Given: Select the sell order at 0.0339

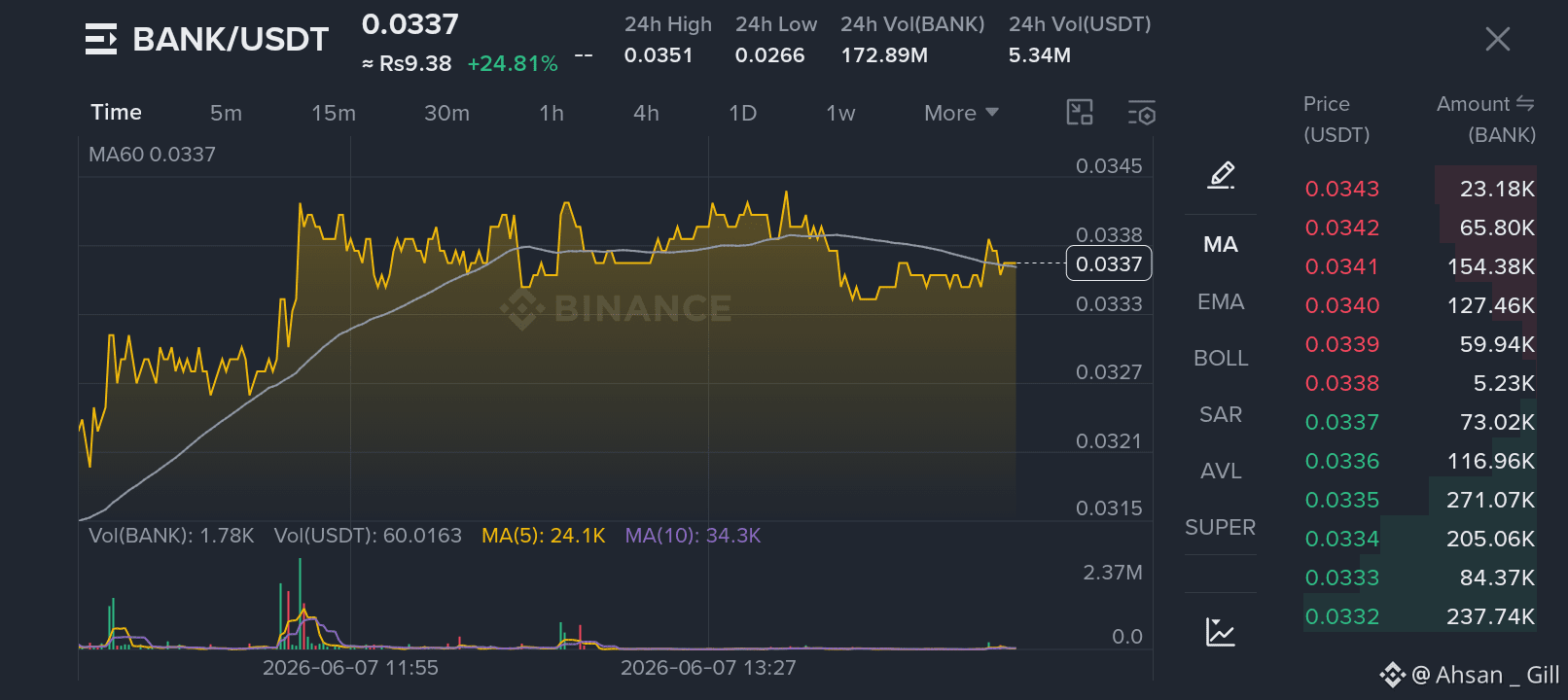Looking at the screenshot, I should [1420, 344].
